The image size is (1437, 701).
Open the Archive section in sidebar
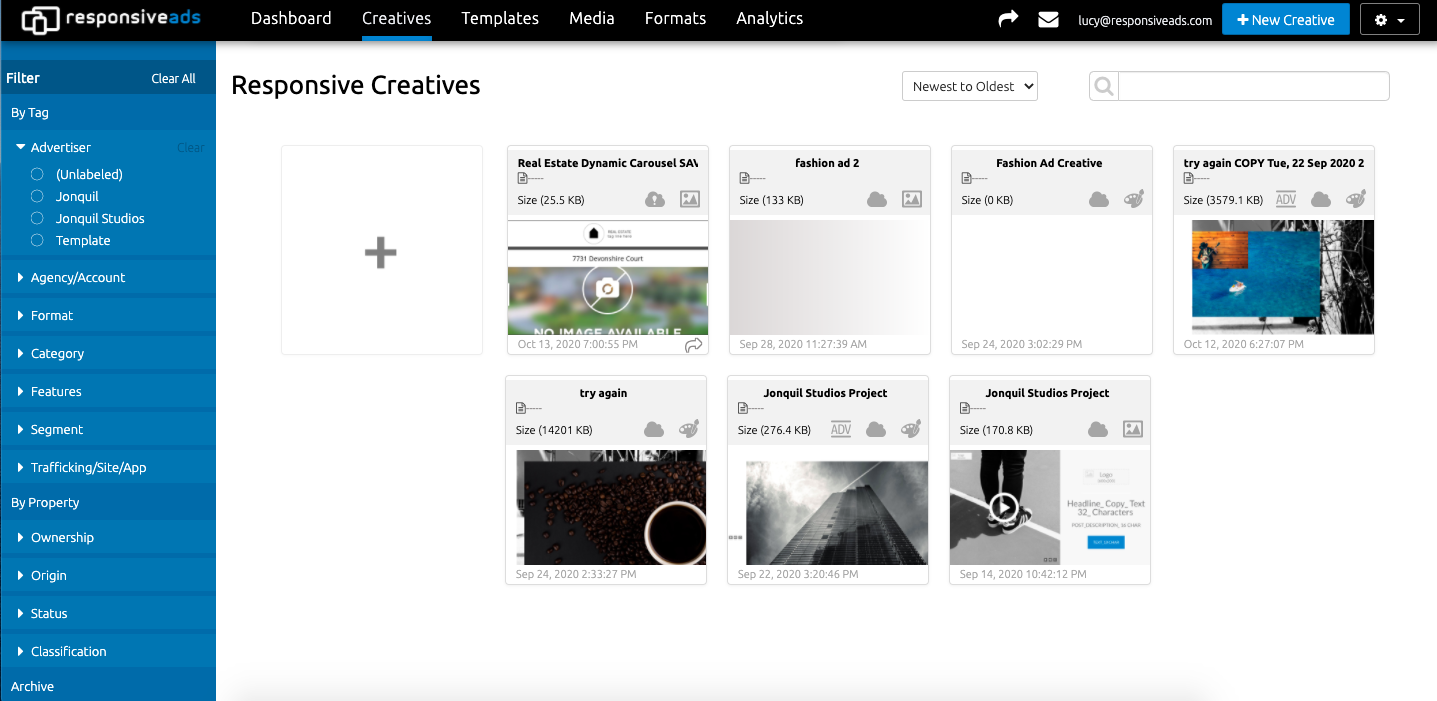pos(33,686)
